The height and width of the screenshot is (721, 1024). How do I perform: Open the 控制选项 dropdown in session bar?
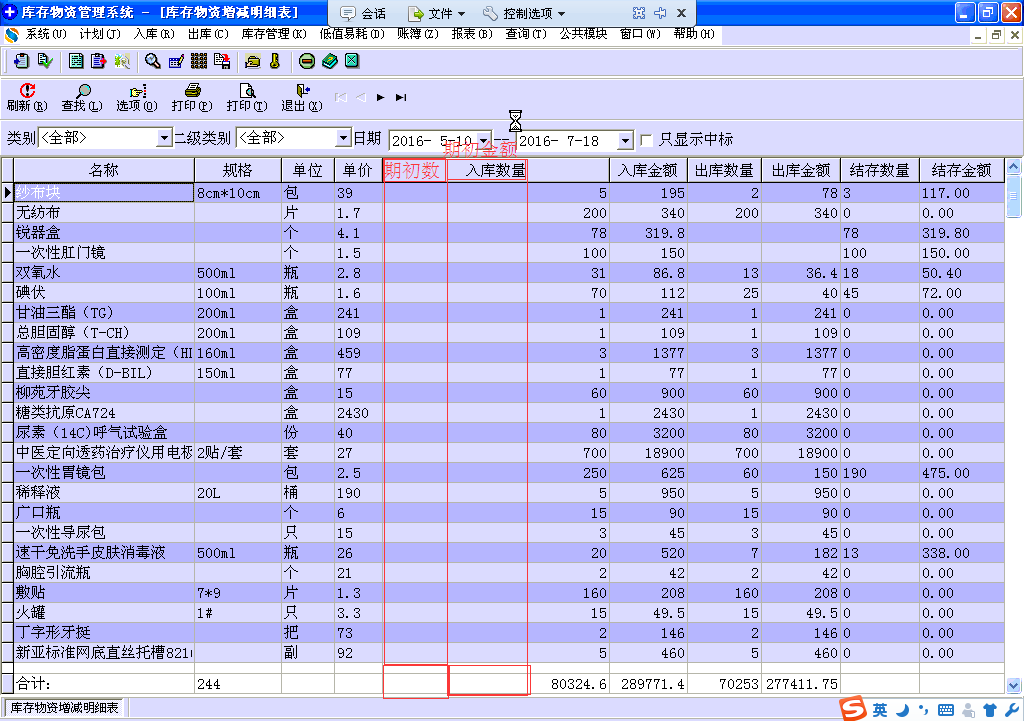pyautogui.click(x=524, y=13)
